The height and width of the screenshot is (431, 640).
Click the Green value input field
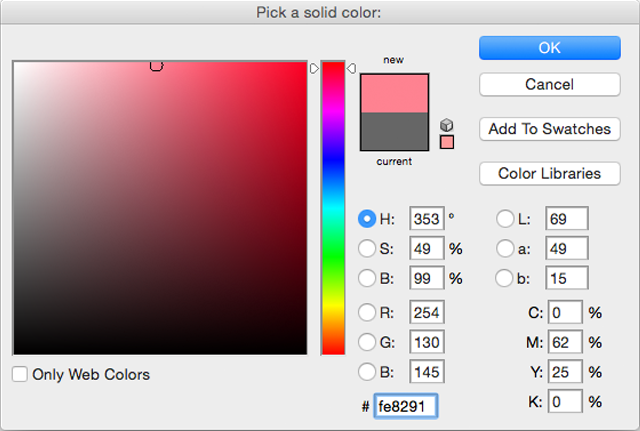click(426, 342)
